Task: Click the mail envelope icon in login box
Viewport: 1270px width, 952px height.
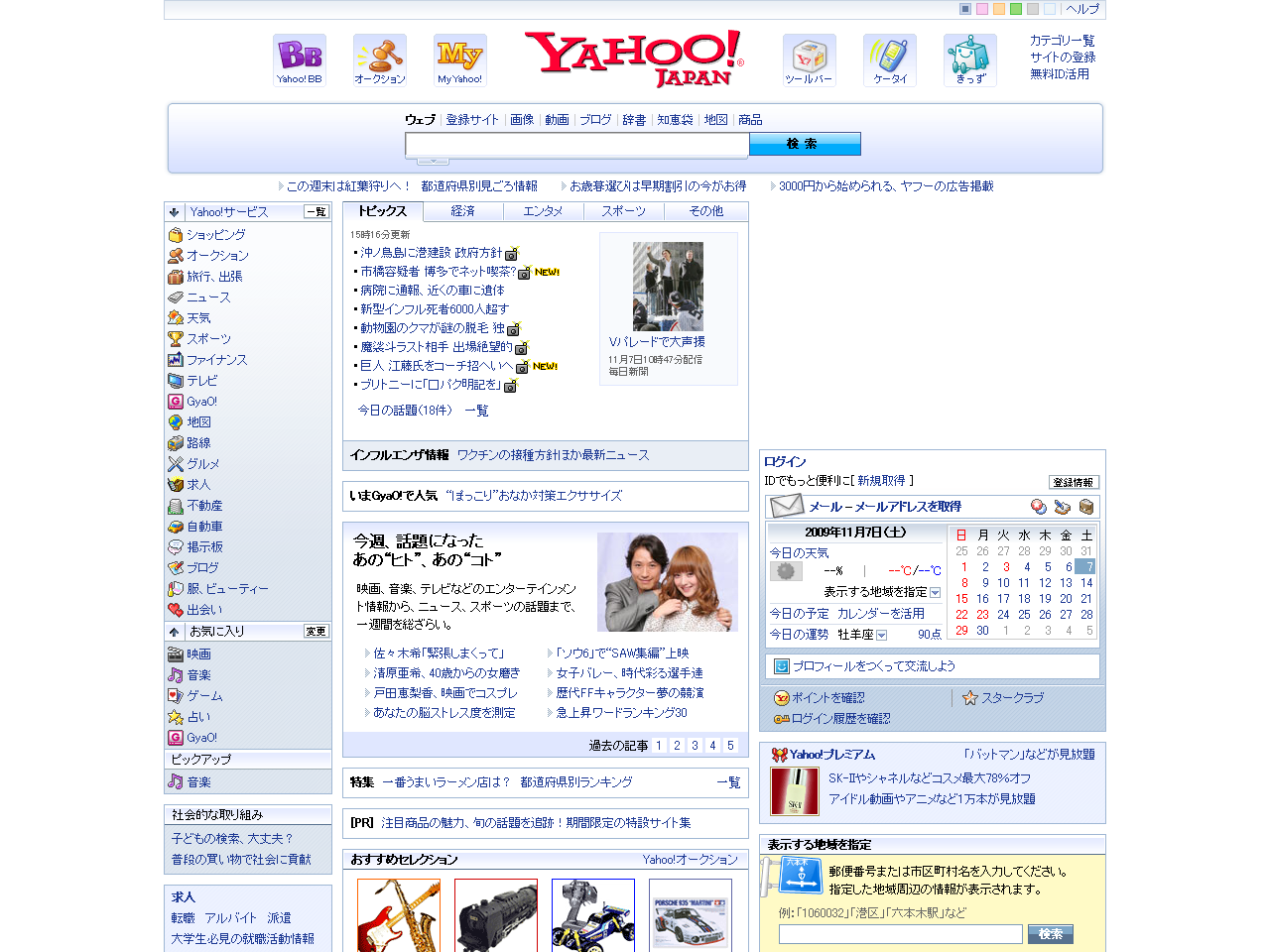Action: [x=787, y=507]
